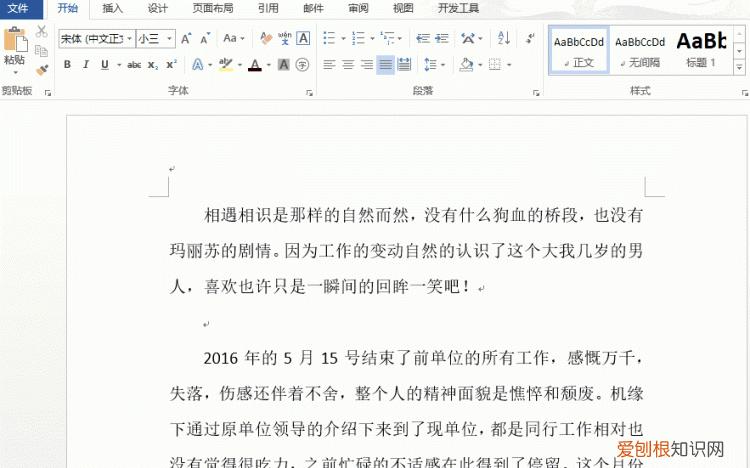Align text left
750x468 pixels.
[329, 64]
